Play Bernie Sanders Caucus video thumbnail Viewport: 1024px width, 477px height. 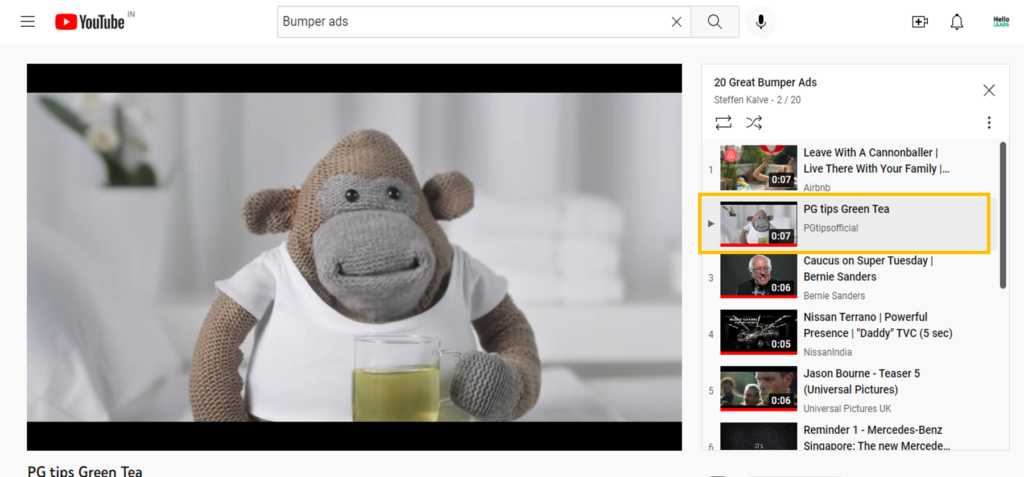[x=758, y=276]
